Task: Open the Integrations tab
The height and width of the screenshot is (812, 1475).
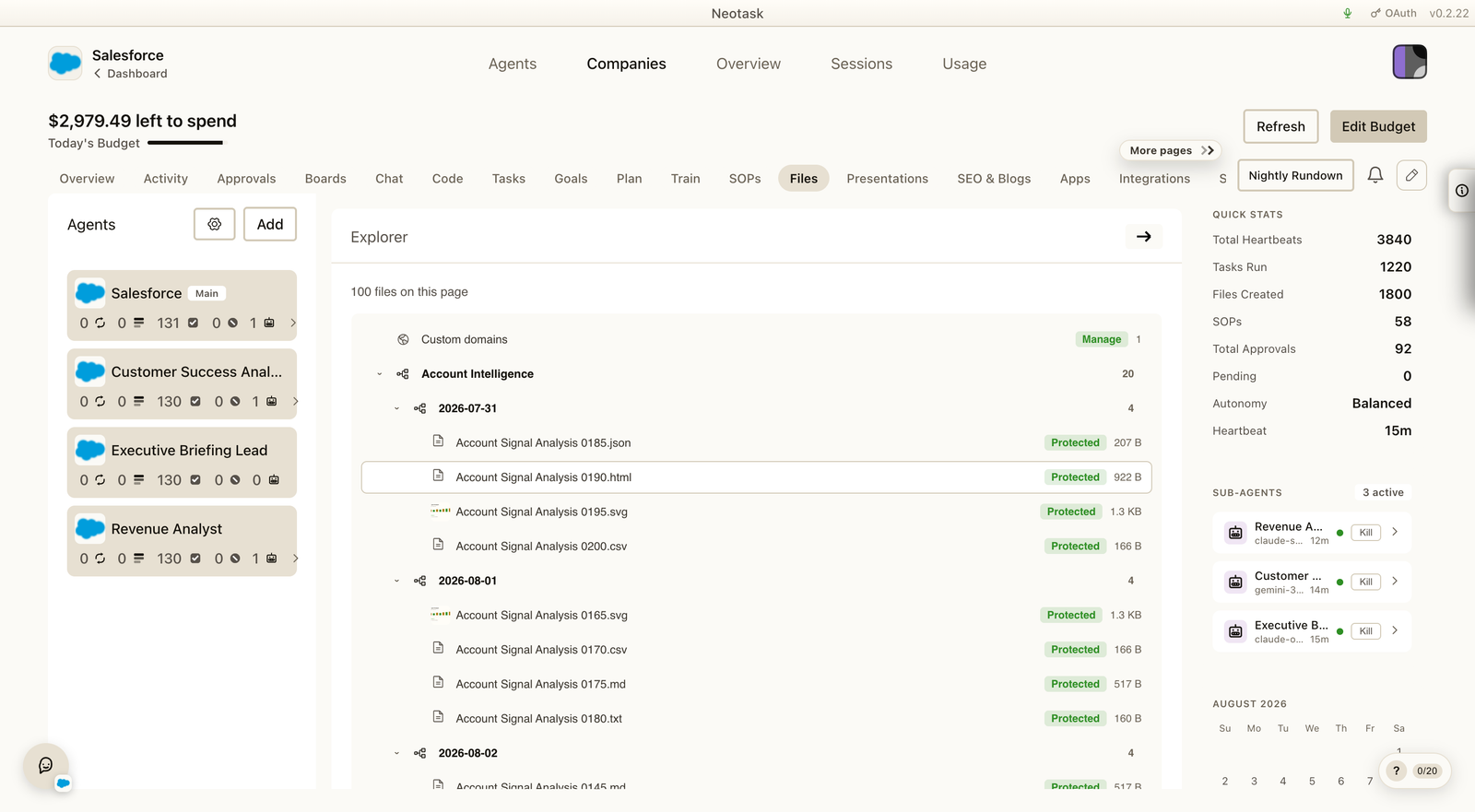Action: pos(1154,179)
